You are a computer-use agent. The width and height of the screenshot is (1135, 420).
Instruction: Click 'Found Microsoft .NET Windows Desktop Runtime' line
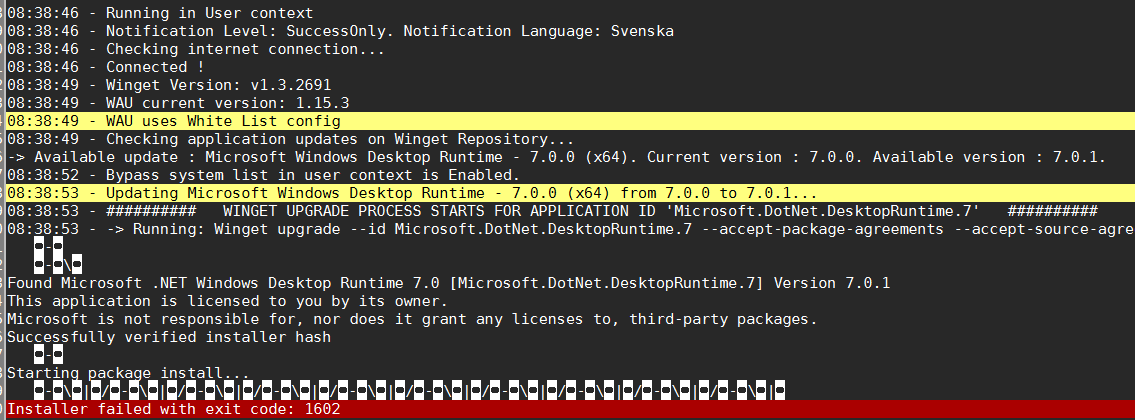point(449,283)
